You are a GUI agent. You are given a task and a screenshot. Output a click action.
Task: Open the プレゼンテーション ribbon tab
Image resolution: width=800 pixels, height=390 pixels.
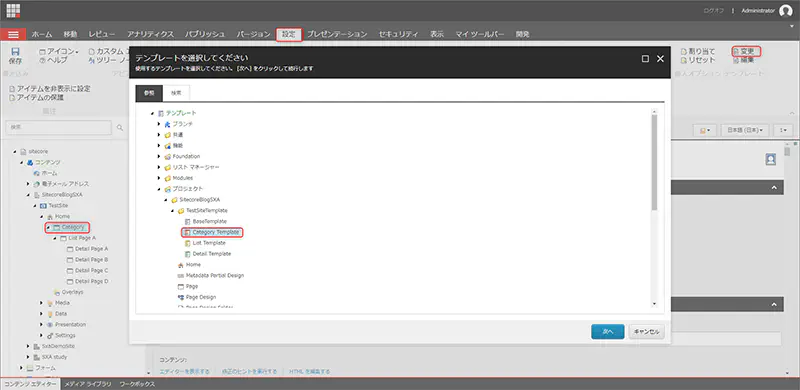pos(337,34)
